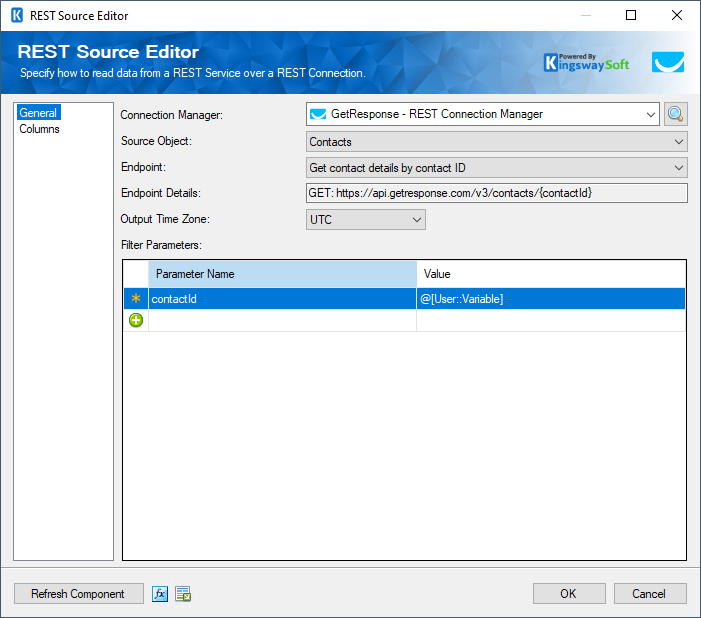Select the contactId parameter name cell

(282, 299)
